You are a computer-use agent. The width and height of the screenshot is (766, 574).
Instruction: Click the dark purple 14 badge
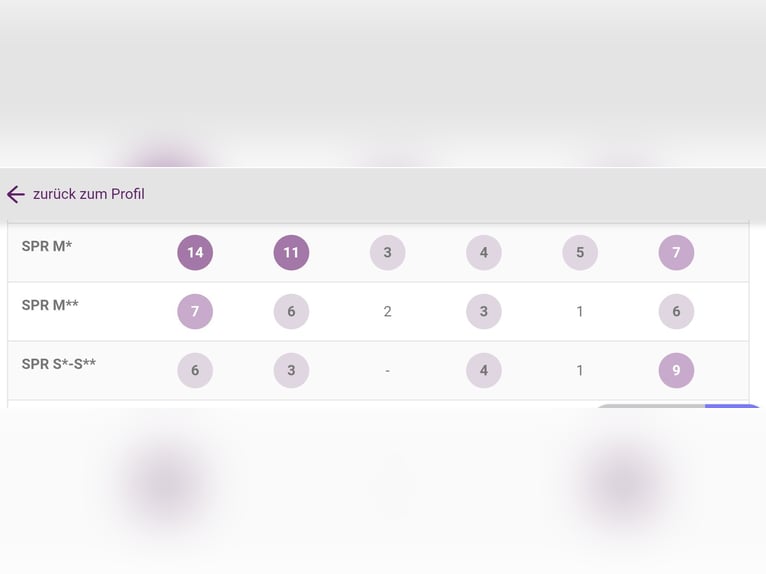coord(195,252)
